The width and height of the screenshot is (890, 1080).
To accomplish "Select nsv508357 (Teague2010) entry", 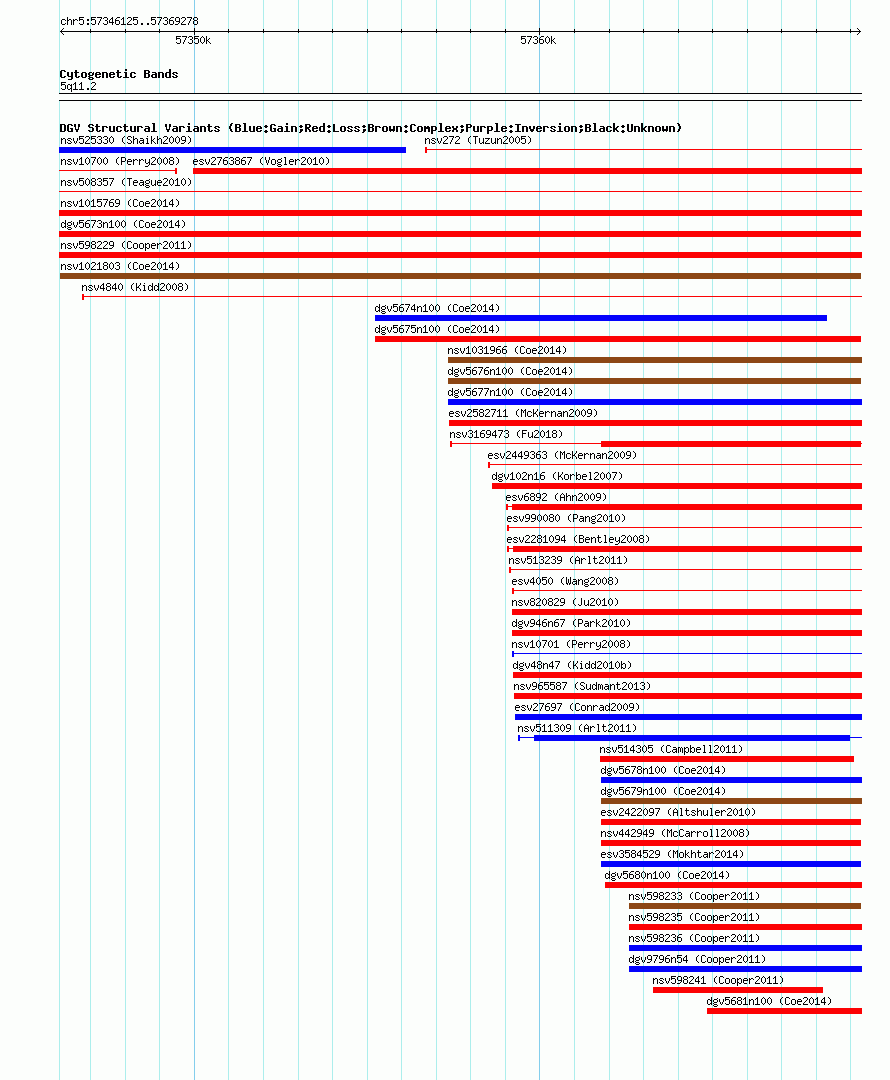I will coord(126,183).
